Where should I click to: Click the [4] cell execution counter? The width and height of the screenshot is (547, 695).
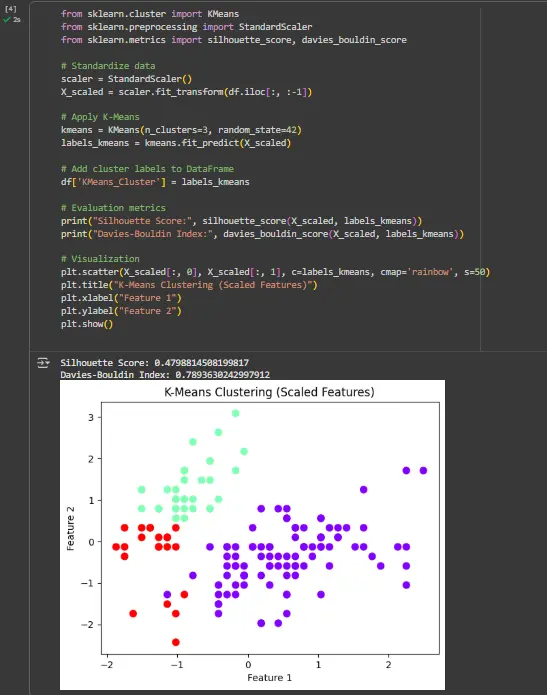[x=11, y=9]
